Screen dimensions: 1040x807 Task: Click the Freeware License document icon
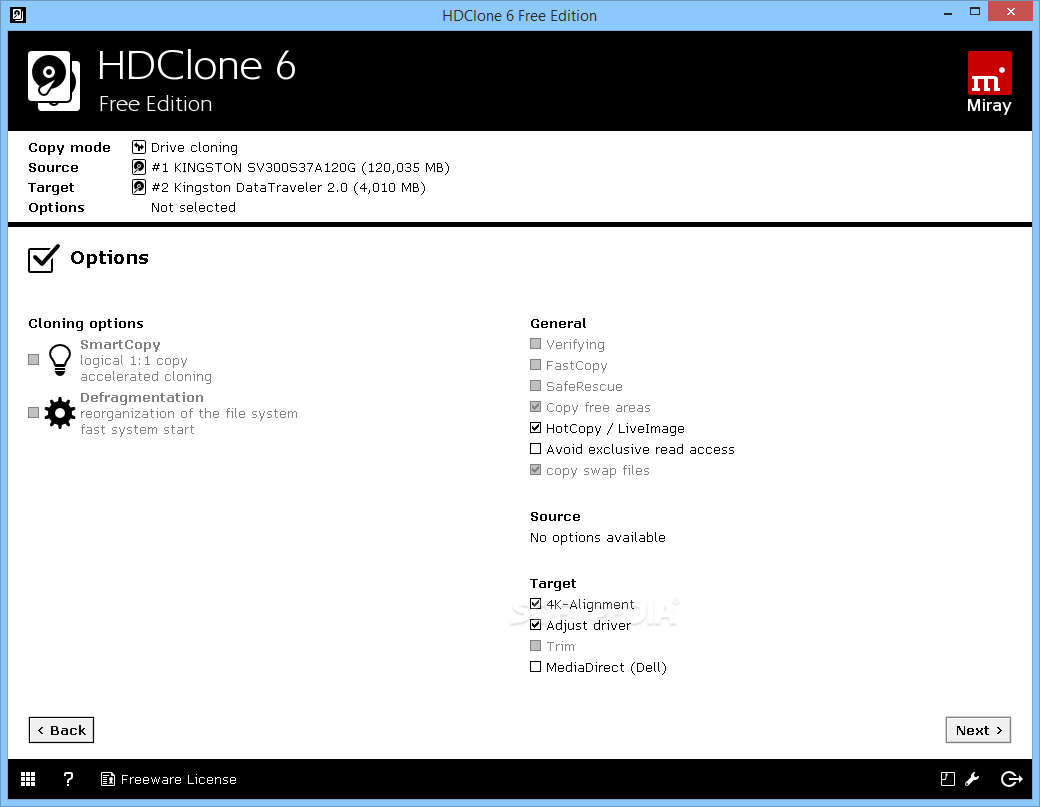107,779
